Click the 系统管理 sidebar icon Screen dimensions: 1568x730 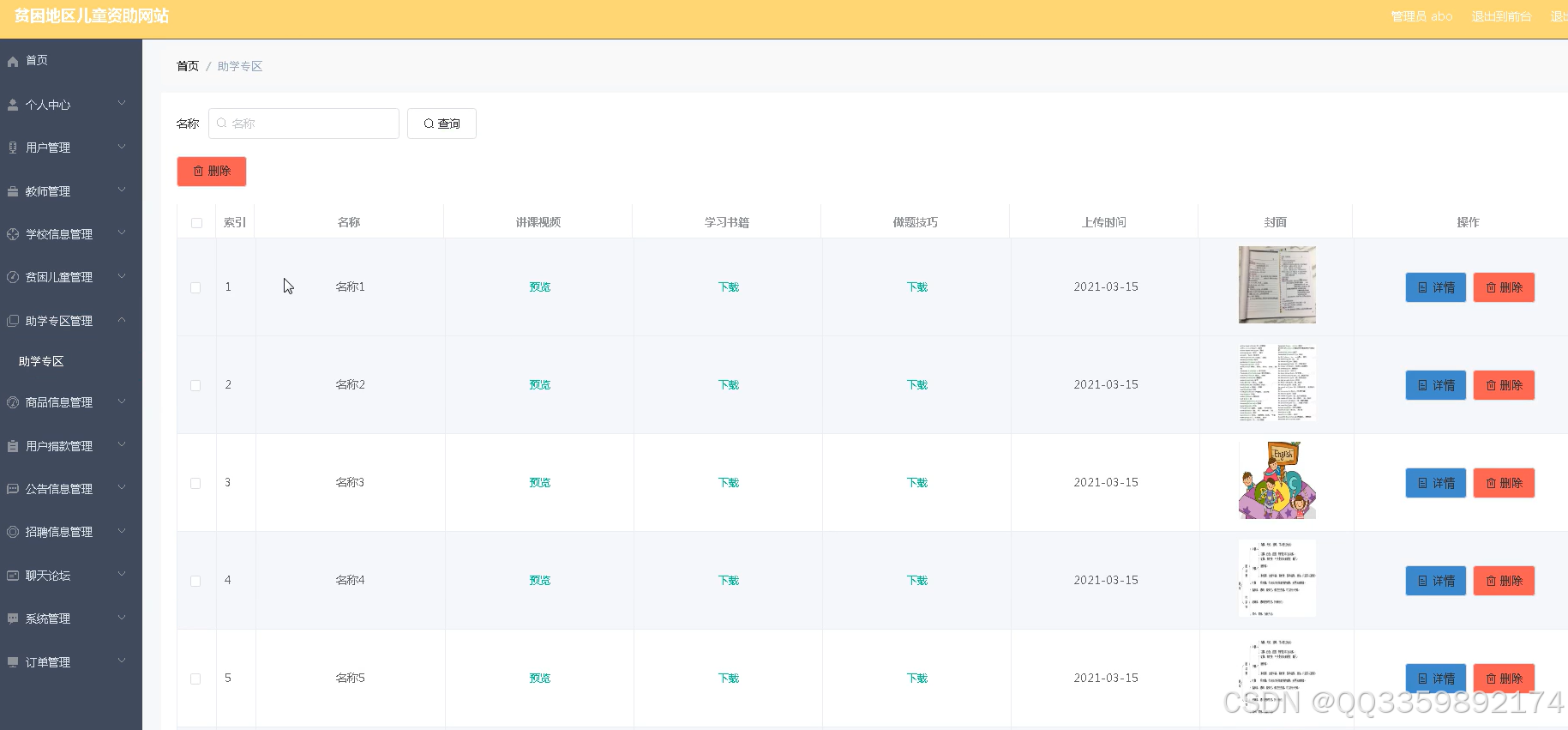(x=13, y=618)
